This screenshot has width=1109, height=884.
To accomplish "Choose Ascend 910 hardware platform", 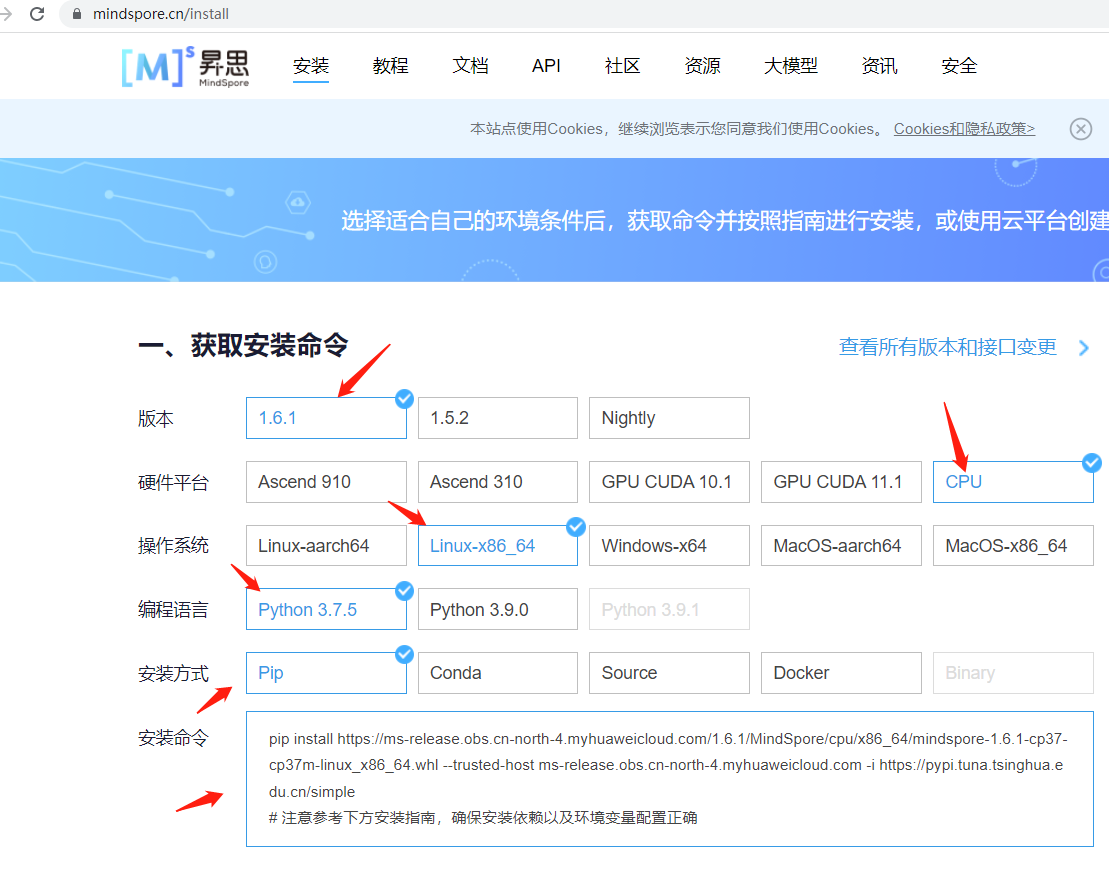I will point(326,482).
